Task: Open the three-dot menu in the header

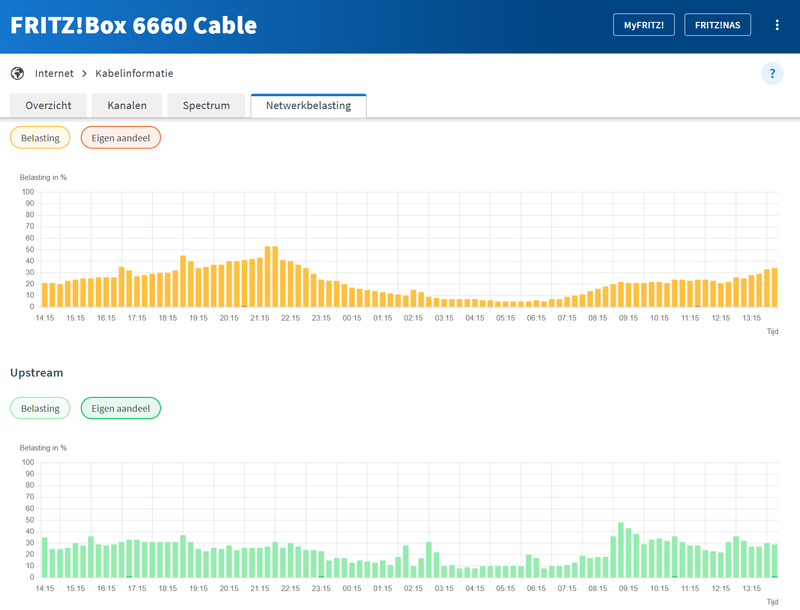Action: pos(778,24)
